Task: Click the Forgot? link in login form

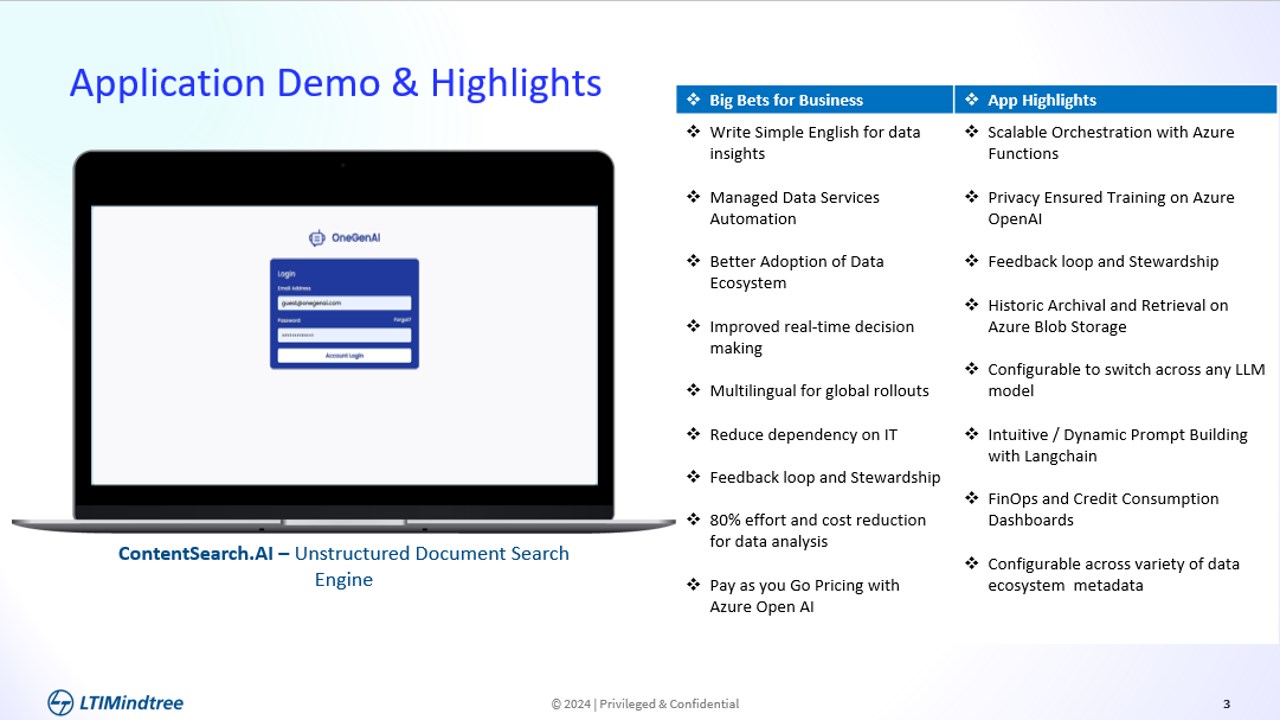Action: [402, 320]
